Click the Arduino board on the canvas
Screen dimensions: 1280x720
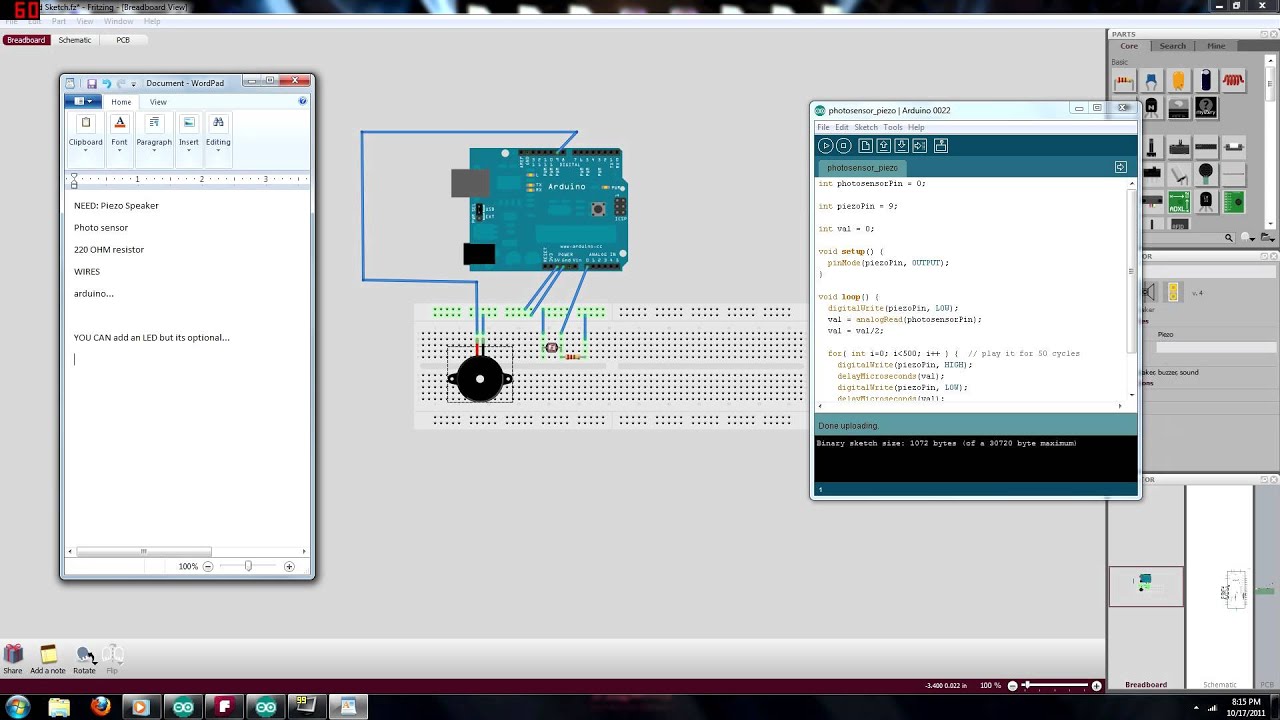548,210
